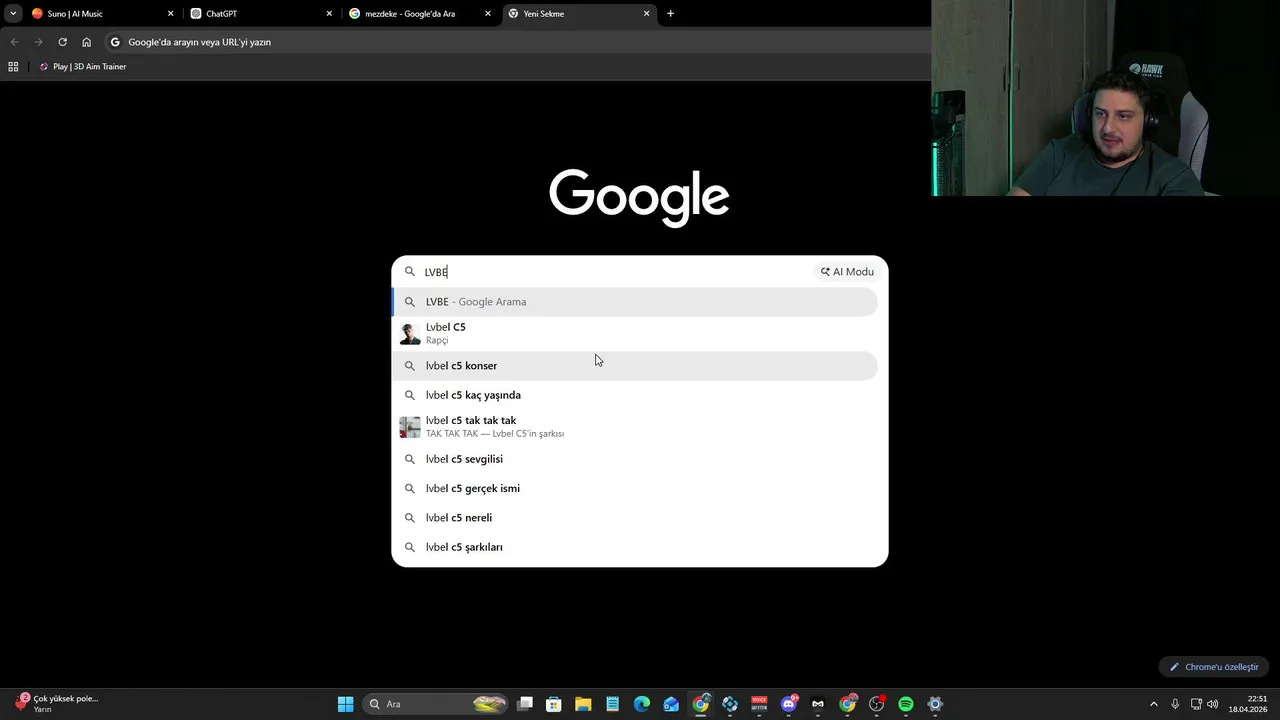Click the TAK TAK TAK song cover thumbnail

point(410,427)
